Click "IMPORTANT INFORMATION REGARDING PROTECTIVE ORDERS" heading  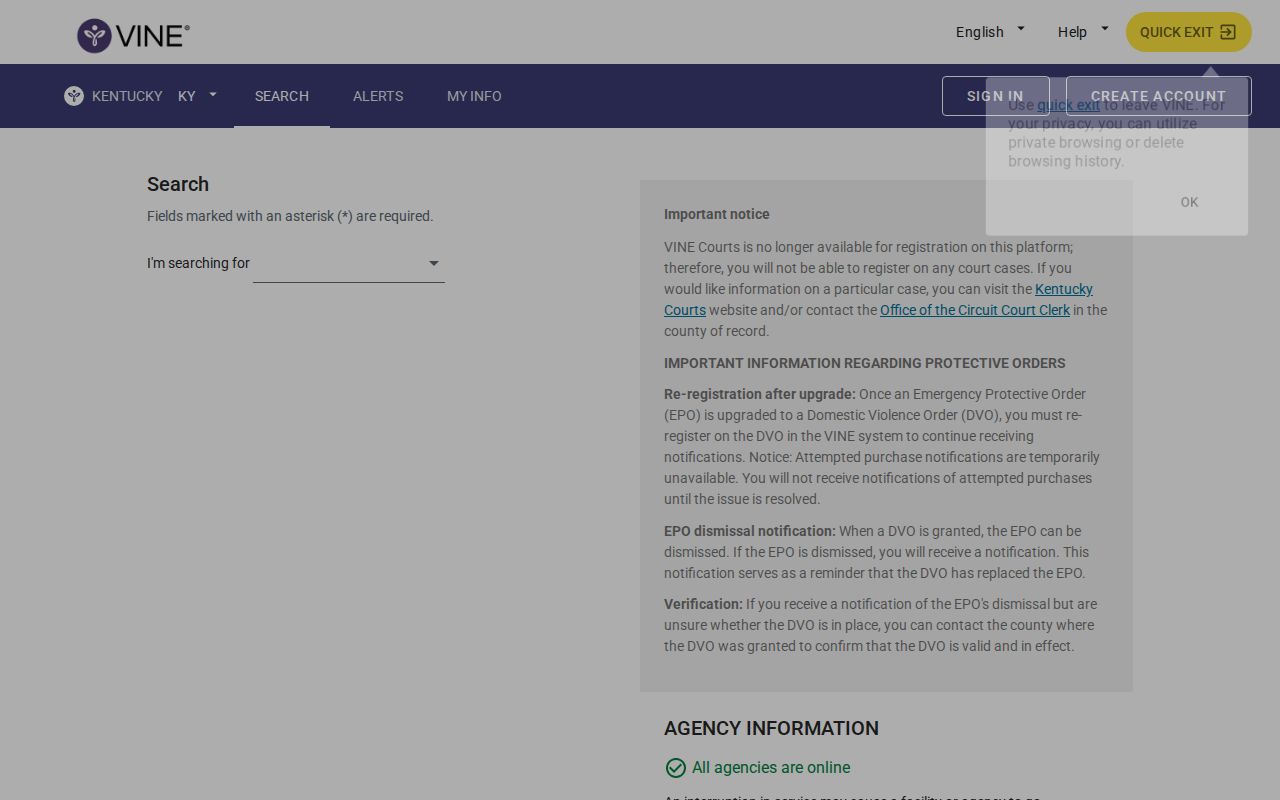tap(865, 363)
